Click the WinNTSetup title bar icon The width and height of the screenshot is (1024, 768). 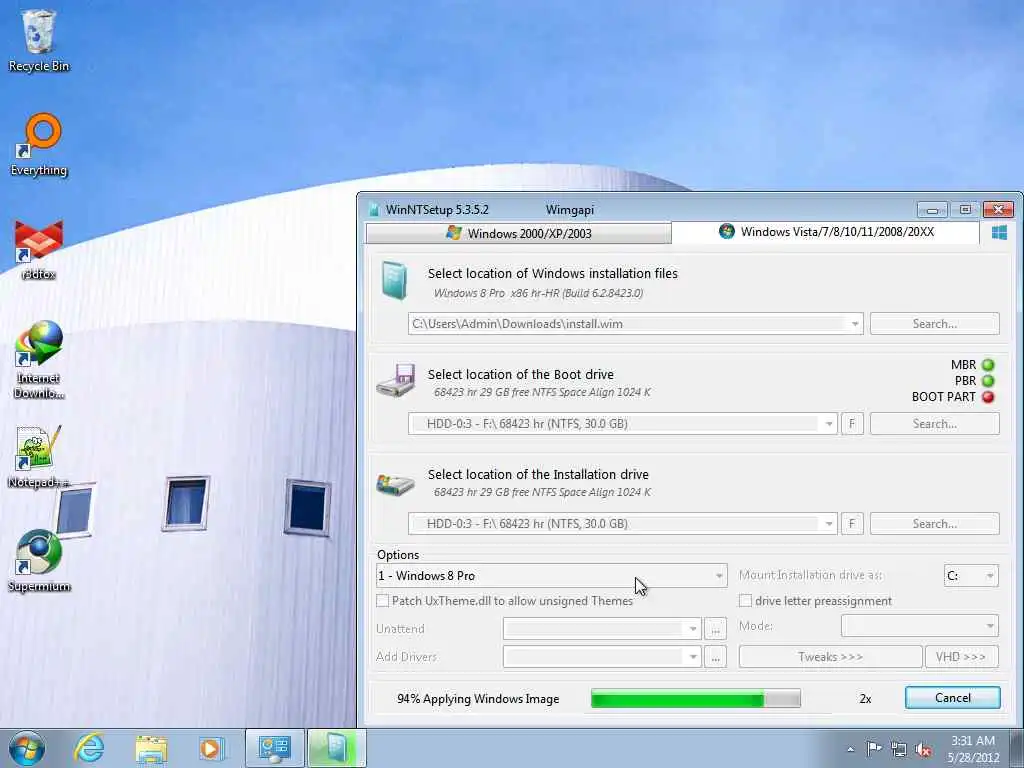pos(374,210)
